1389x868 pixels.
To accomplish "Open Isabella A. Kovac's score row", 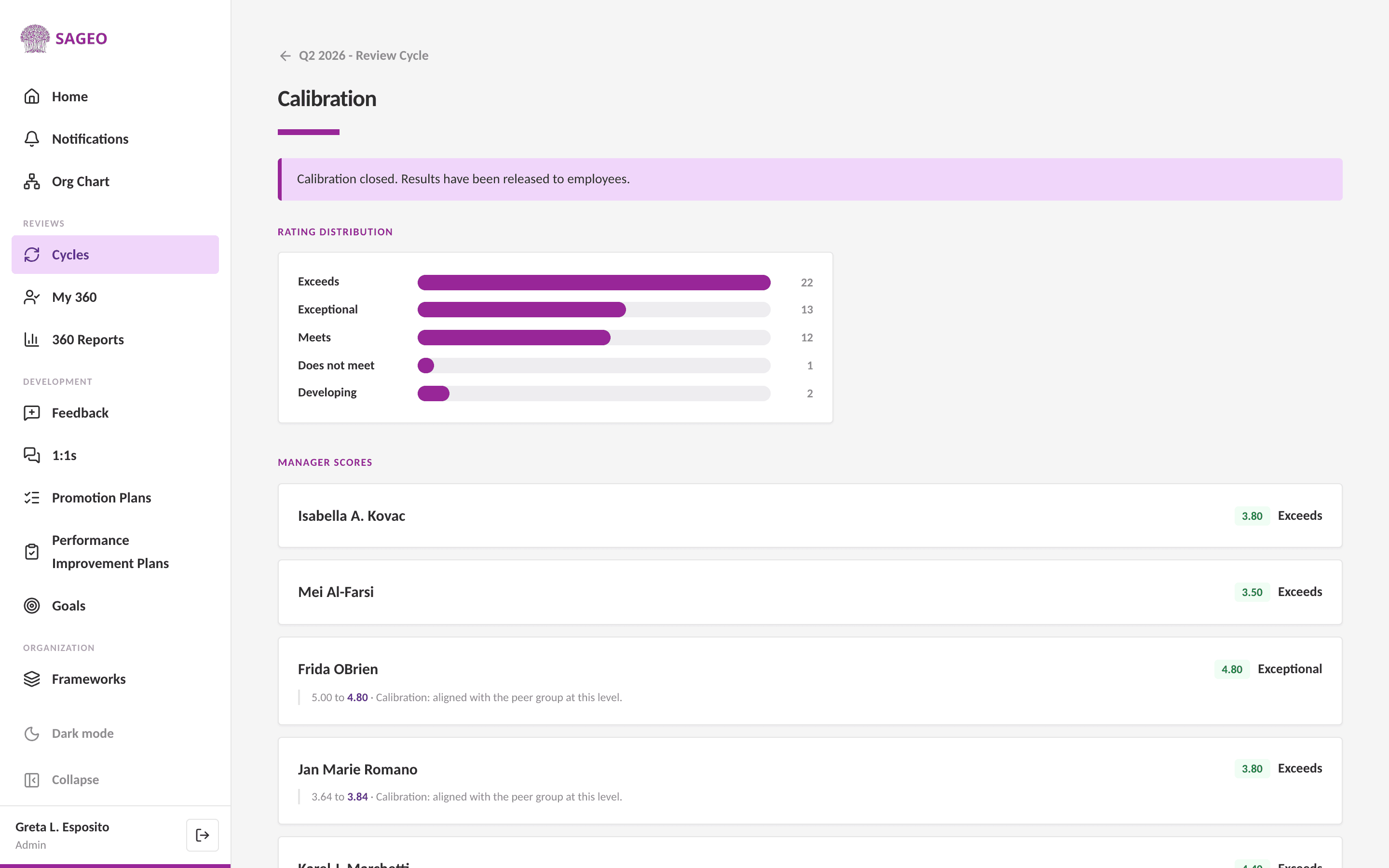I will coord(810,515).
